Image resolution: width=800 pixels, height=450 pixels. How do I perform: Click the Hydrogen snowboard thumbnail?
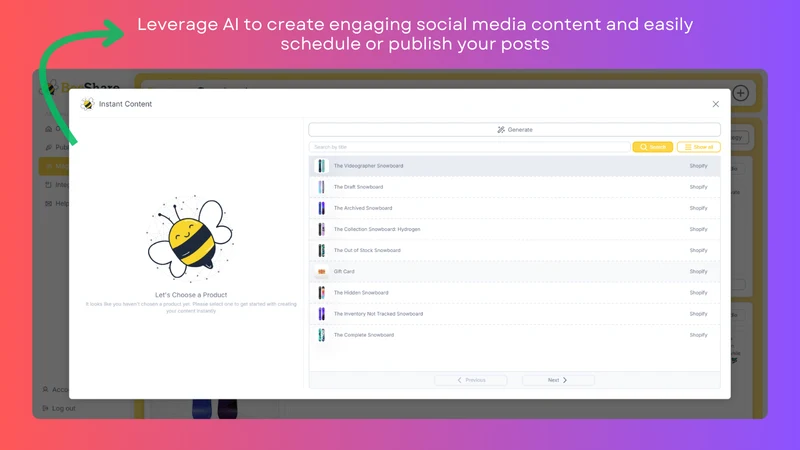pyautogui.click(x=321, y=229)
